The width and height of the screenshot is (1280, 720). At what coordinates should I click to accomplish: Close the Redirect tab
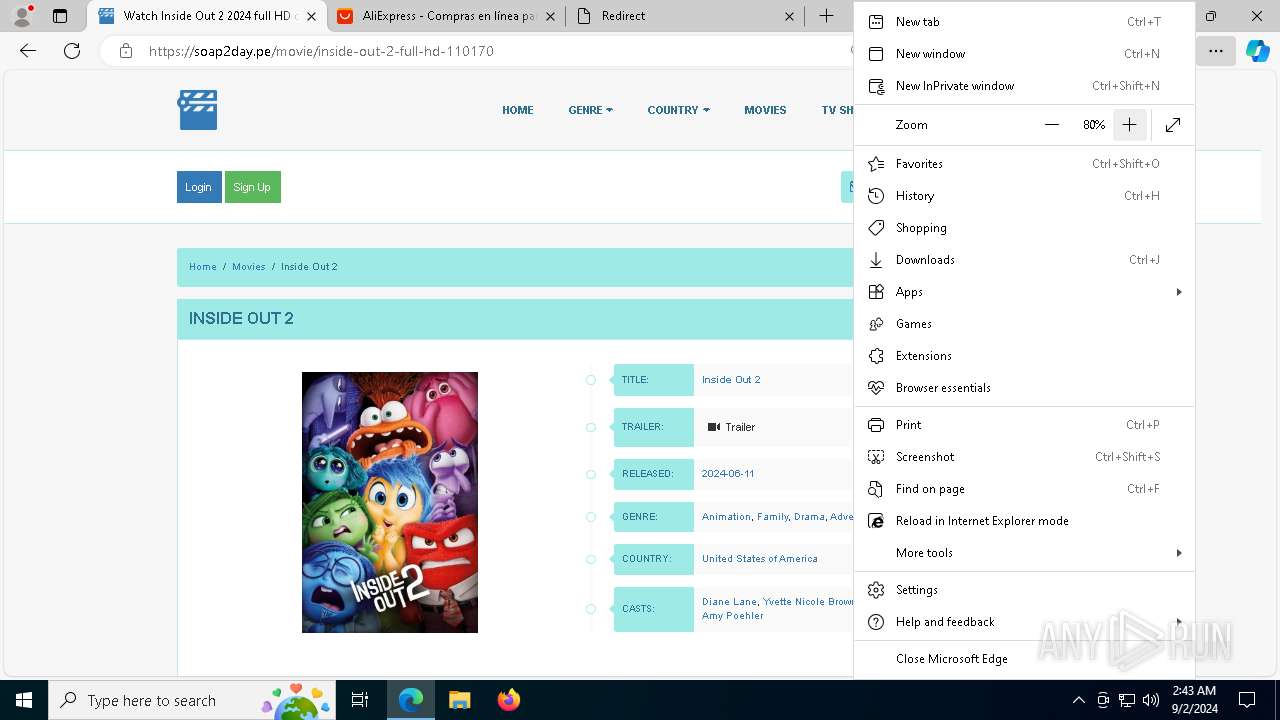click(x=790, y=16)
